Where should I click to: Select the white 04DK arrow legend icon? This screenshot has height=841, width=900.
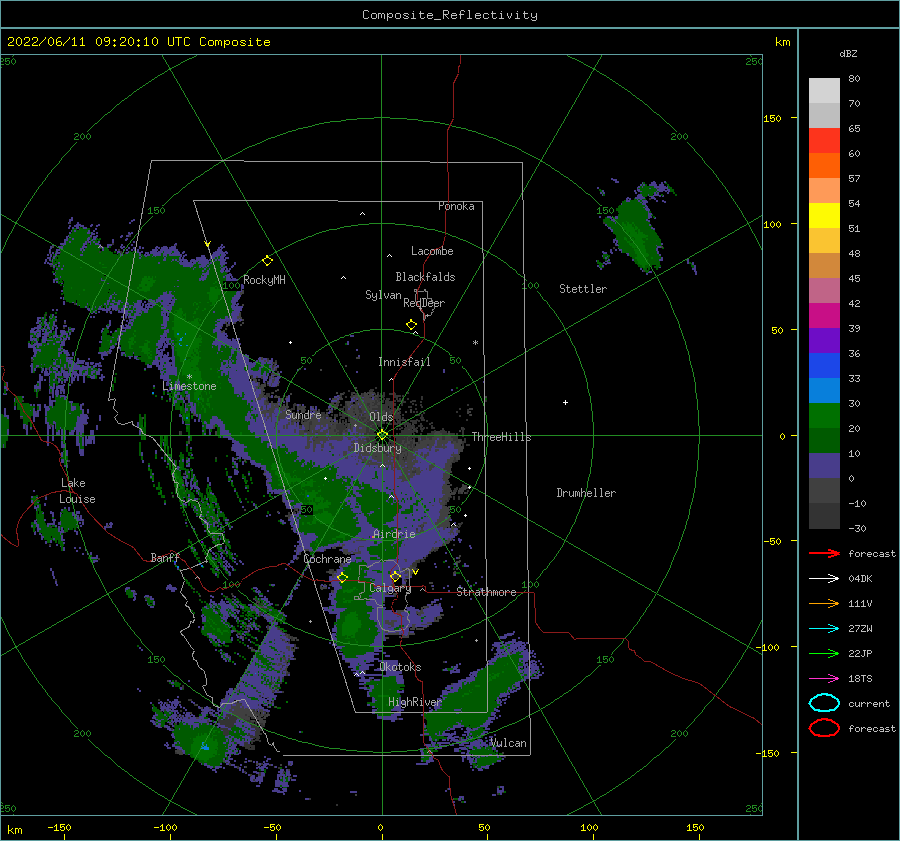(x=824, y=579)
